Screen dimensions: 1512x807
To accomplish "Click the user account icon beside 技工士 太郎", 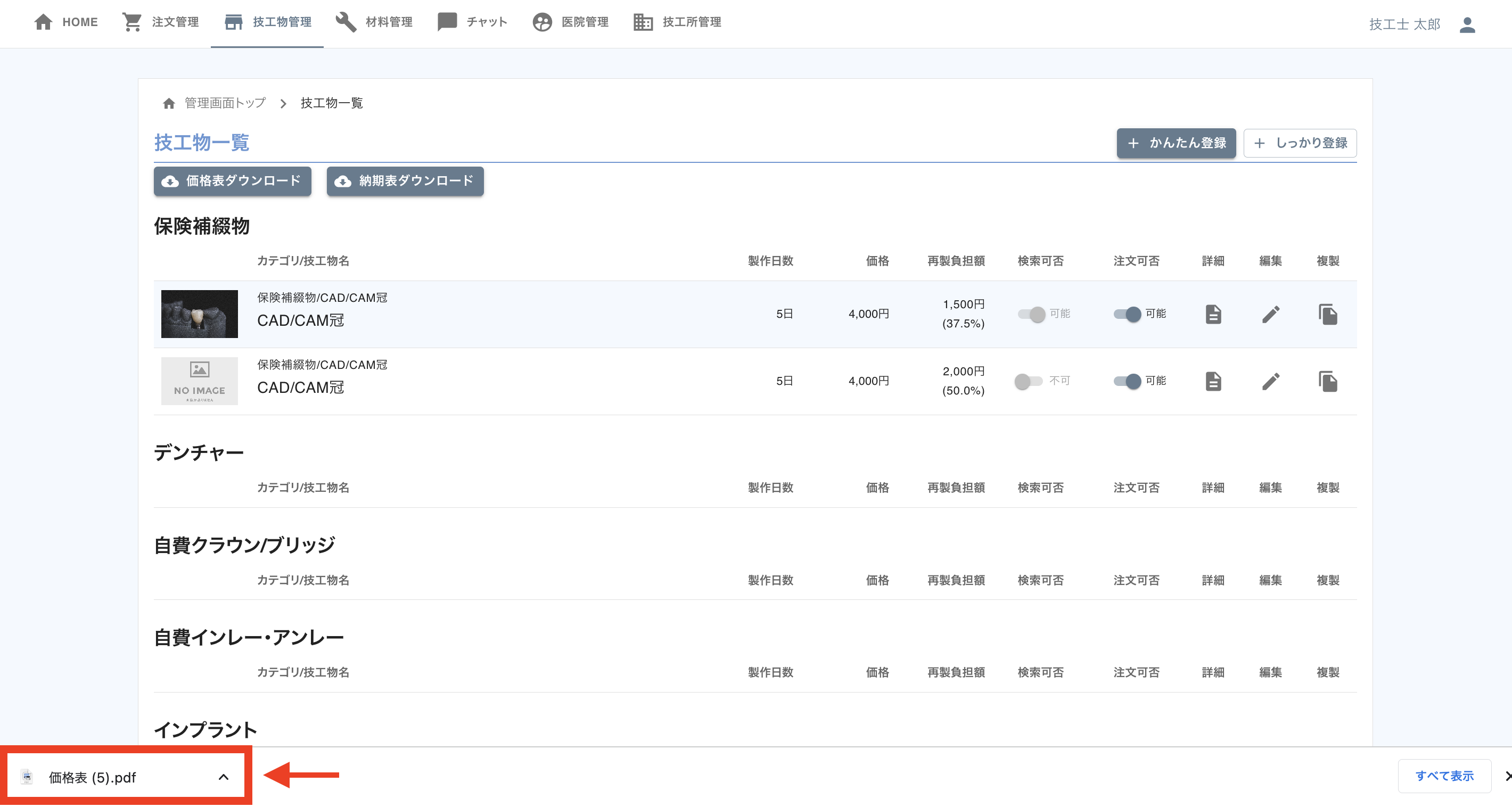I will tap(1467, 24).
